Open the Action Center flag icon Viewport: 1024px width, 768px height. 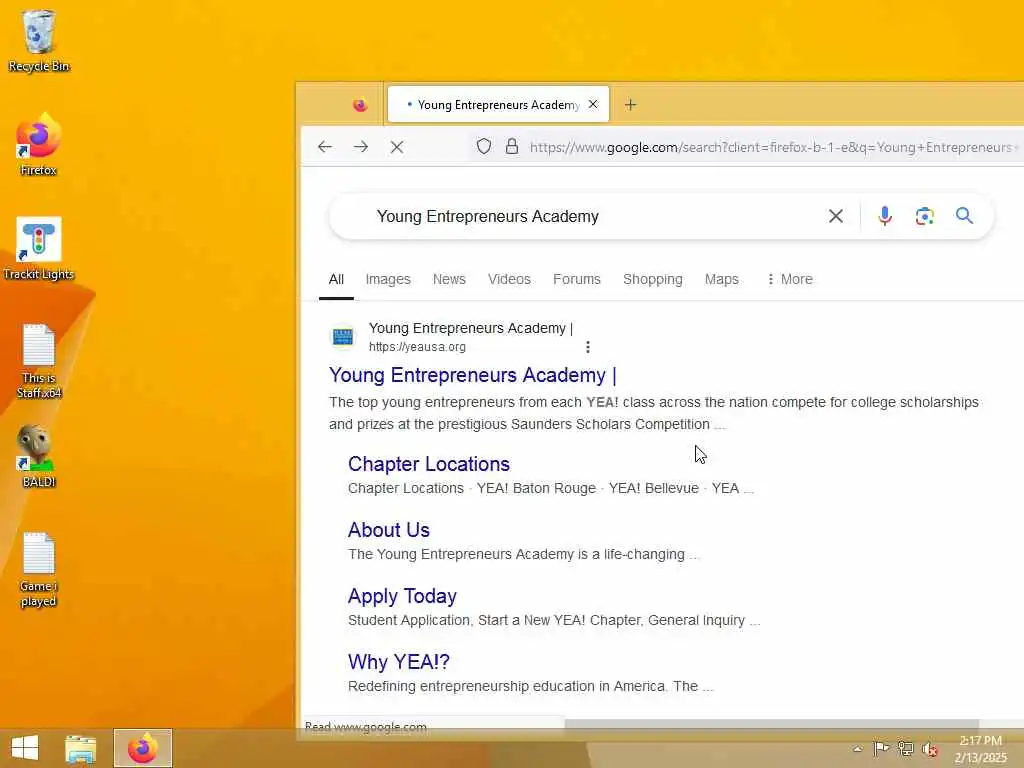click(881, 748)
